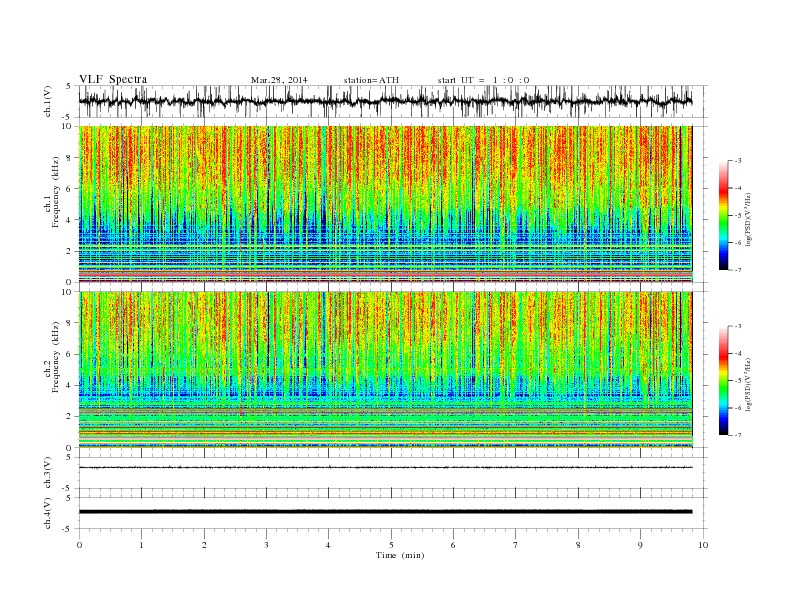
Task: Click the ch.1 'Frequency (kHz)' axis label
Action: tap(56, 192)
